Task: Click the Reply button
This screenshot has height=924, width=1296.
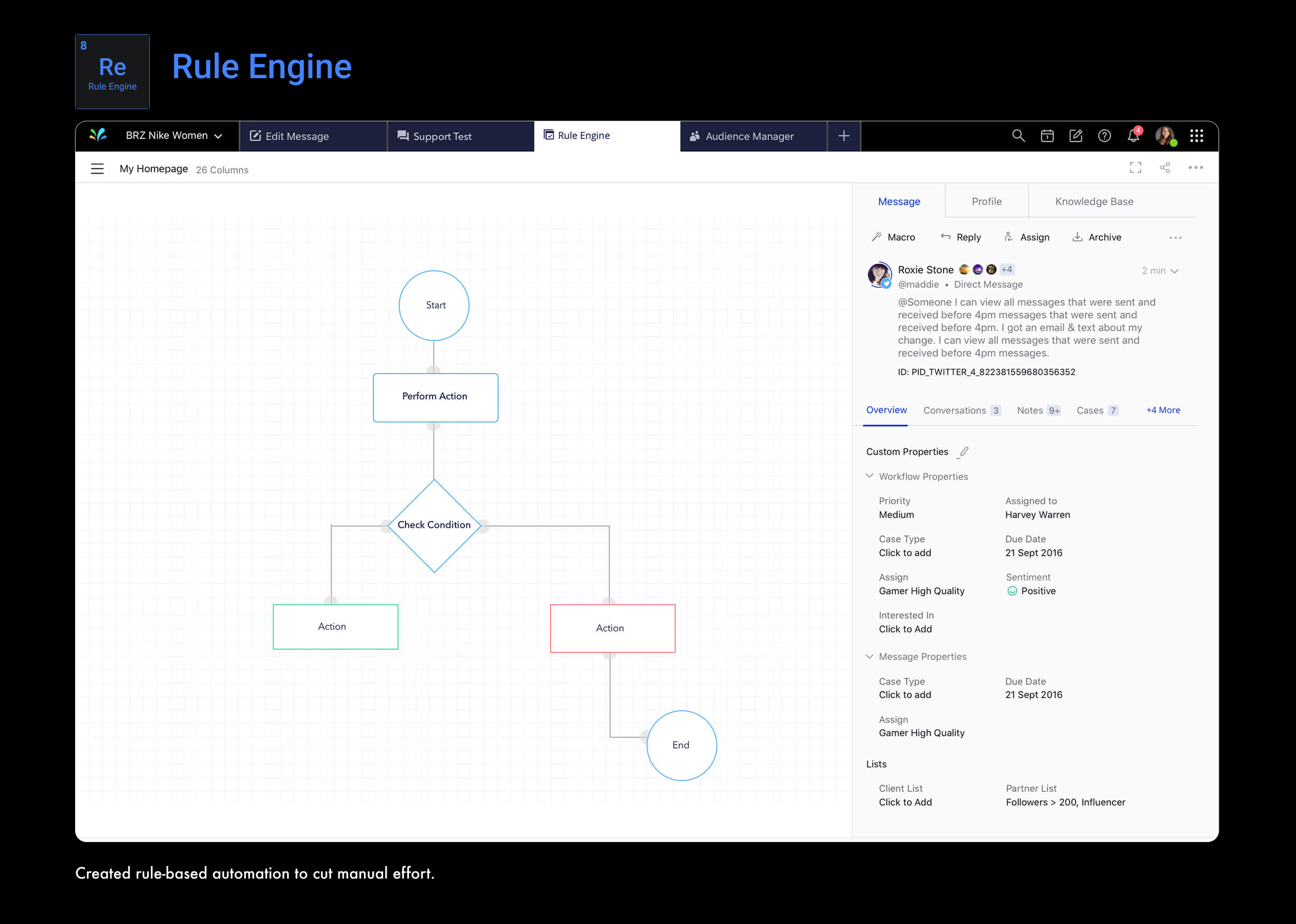Action: pyautogui.click(x=961, y=237)
